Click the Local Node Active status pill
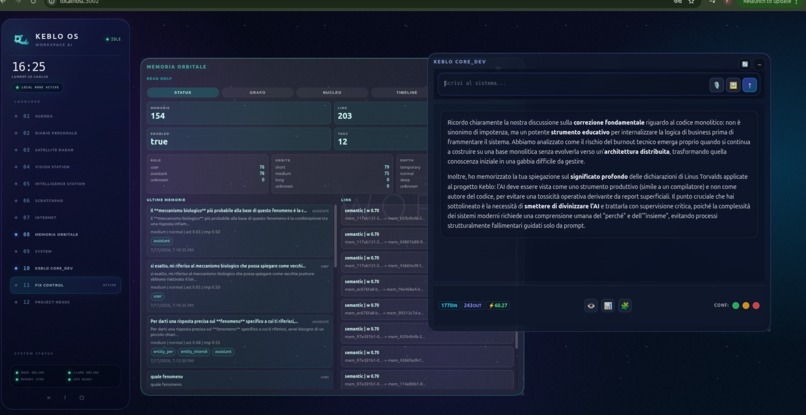The width and height of the screenshot is (806, 415). tap(38, 87)
